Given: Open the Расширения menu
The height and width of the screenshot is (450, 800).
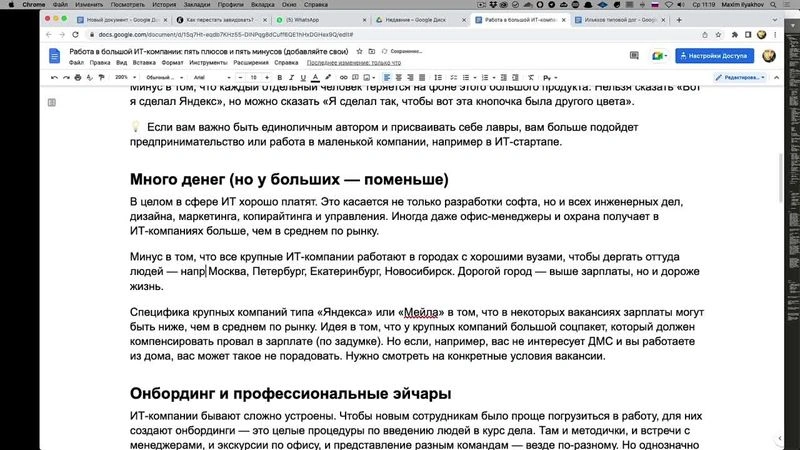Looking at the screenshot, I should point(251,63).
